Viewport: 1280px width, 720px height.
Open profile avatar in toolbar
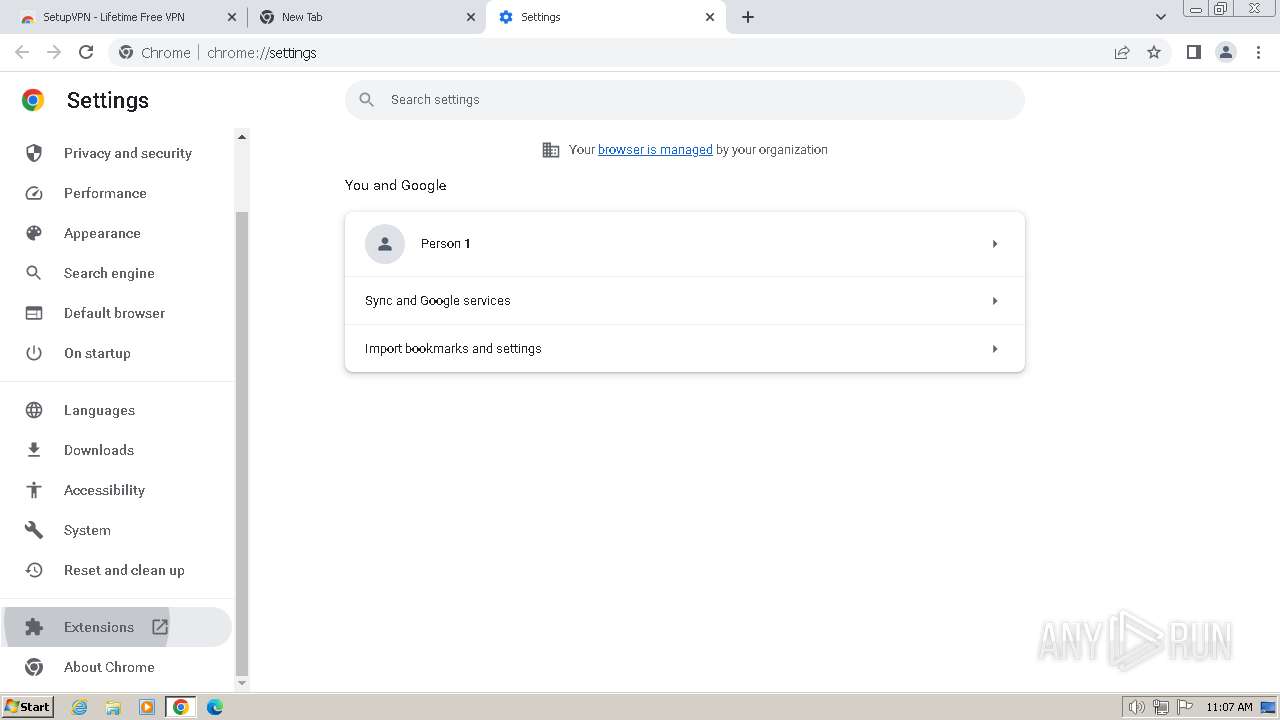coord(1226,52)
